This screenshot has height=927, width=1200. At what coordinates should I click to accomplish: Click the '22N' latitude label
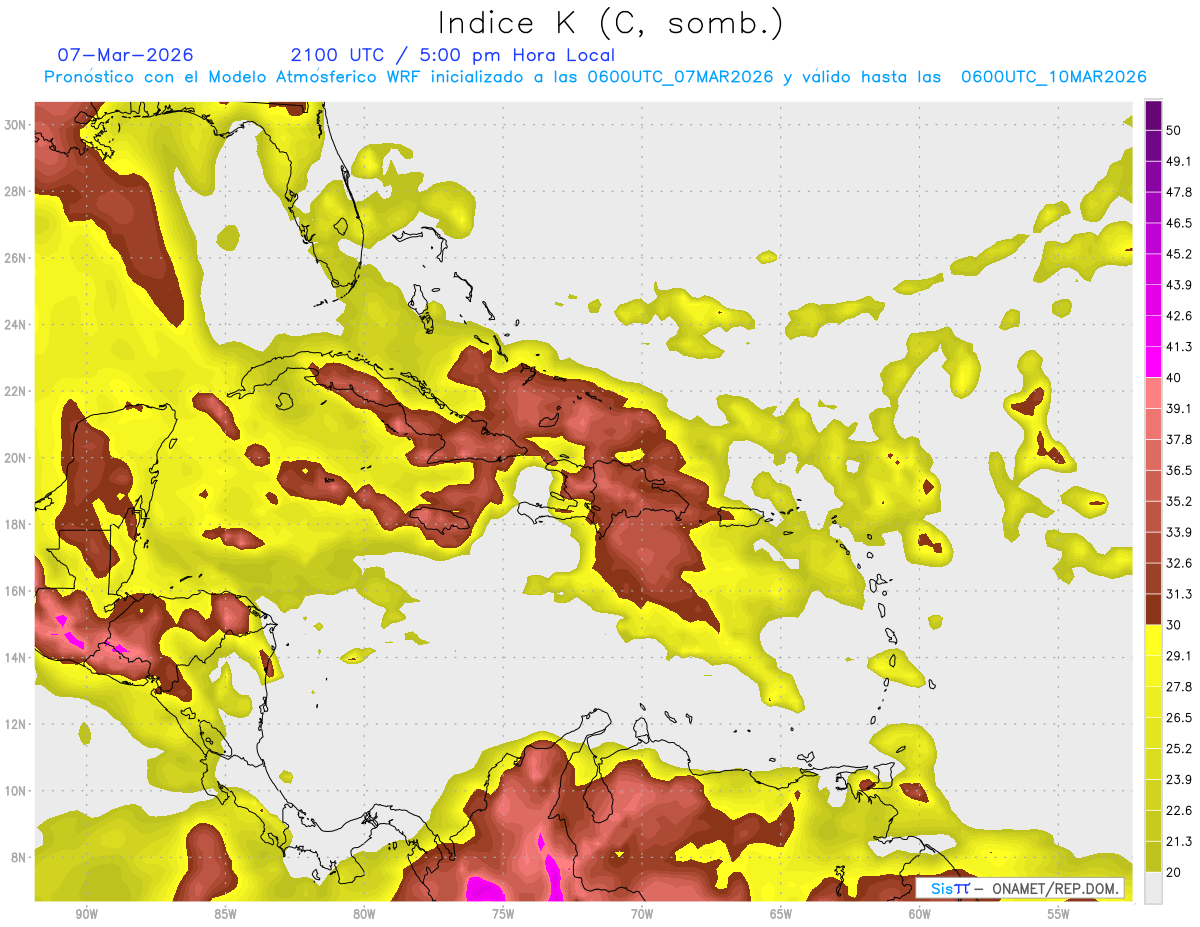click(15, 391)
